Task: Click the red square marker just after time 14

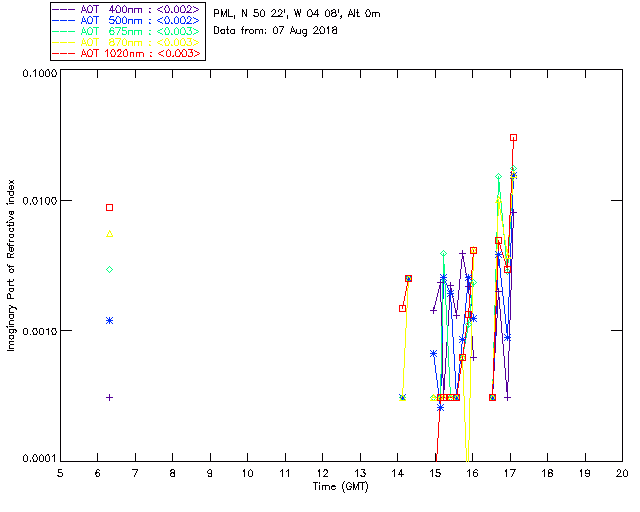Action: pyautogui.click(x=402, y=308)
